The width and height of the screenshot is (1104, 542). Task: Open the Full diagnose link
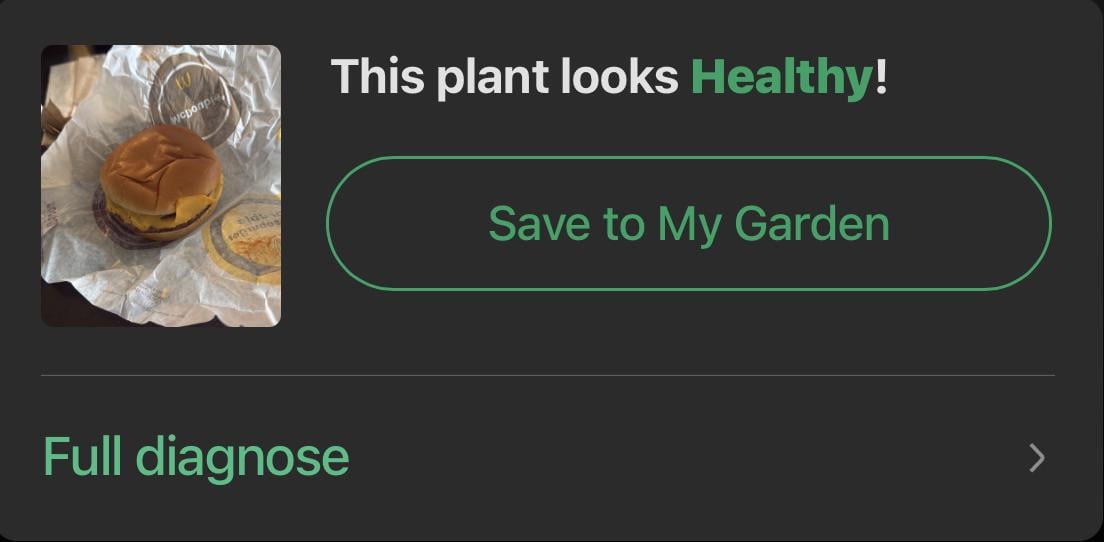point(196,457)
